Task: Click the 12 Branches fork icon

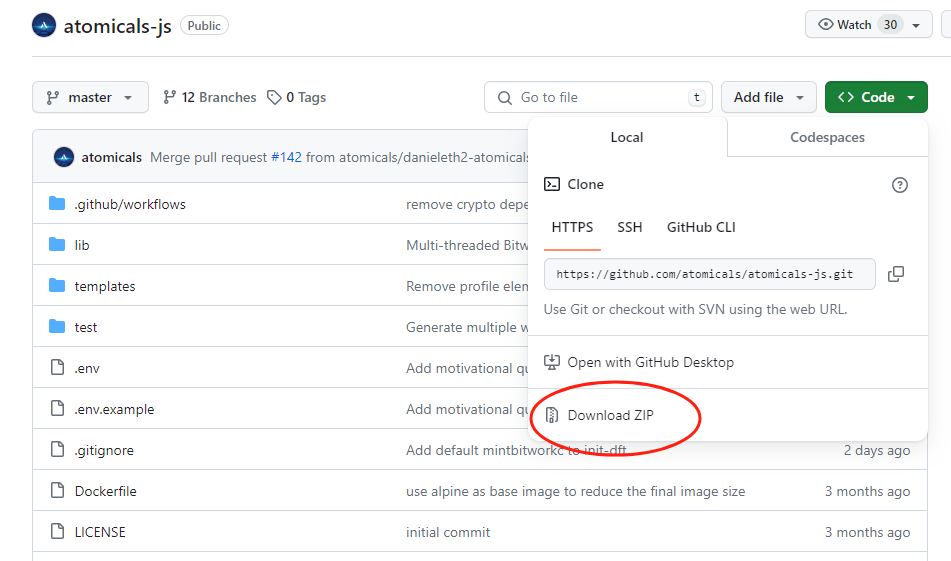Action: [169, 97]
